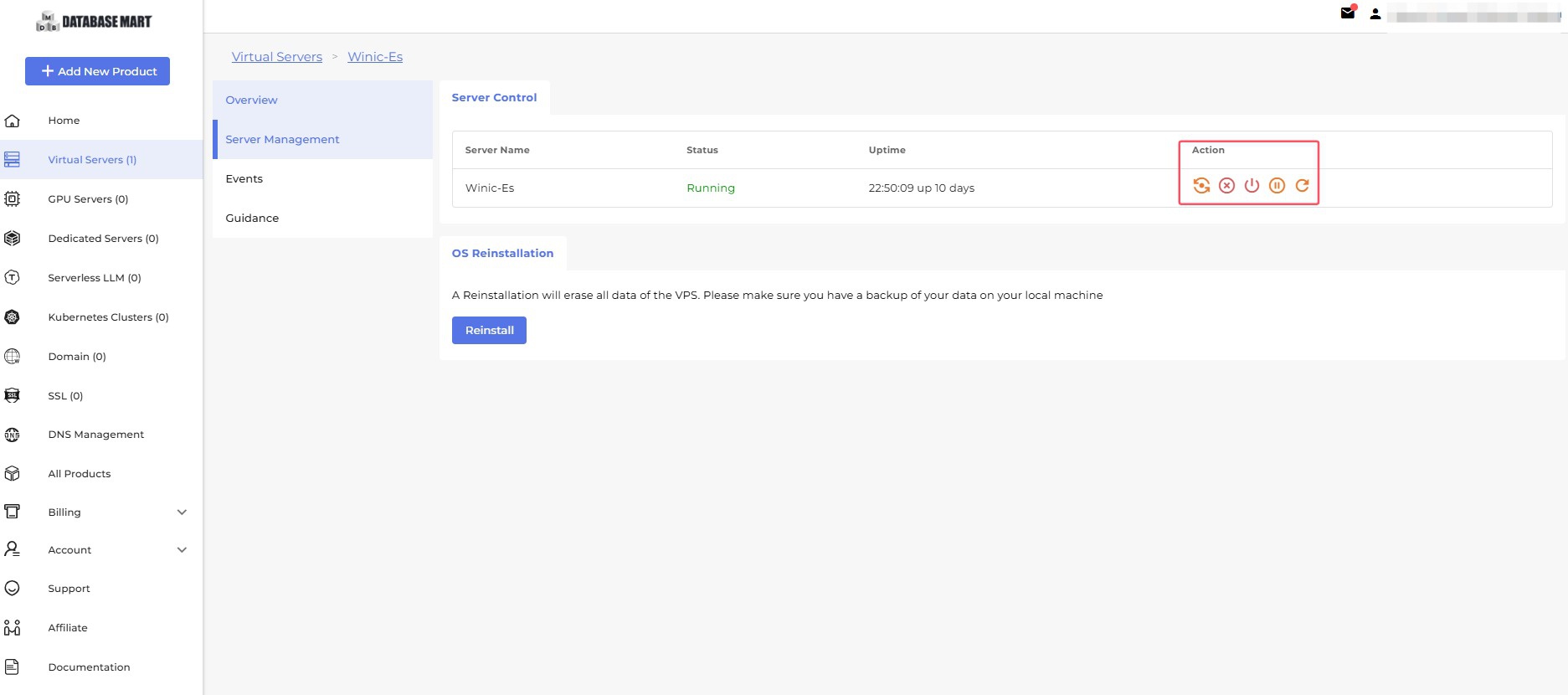Open the user profile person icon
The image size is (1568, 695).
coord(1375,14)
